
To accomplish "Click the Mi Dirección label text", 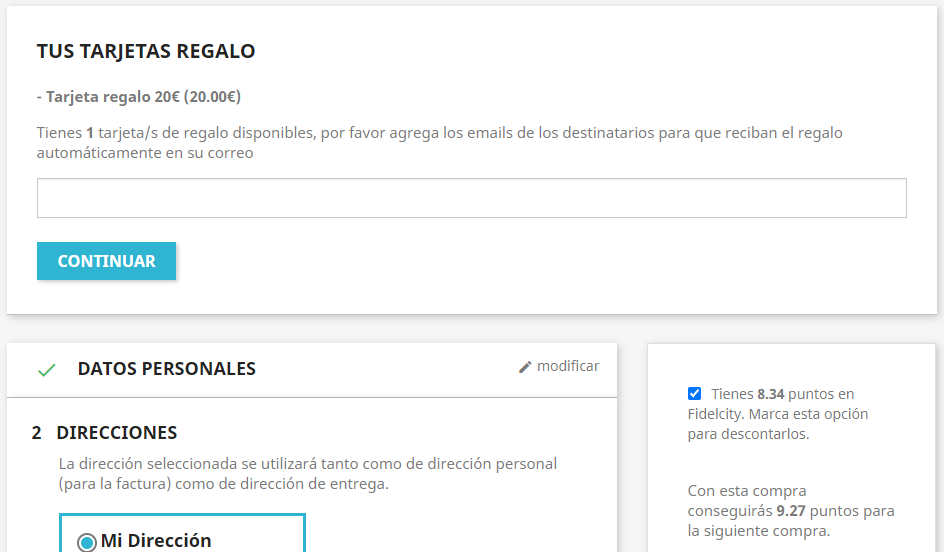I will coord(156,541).
